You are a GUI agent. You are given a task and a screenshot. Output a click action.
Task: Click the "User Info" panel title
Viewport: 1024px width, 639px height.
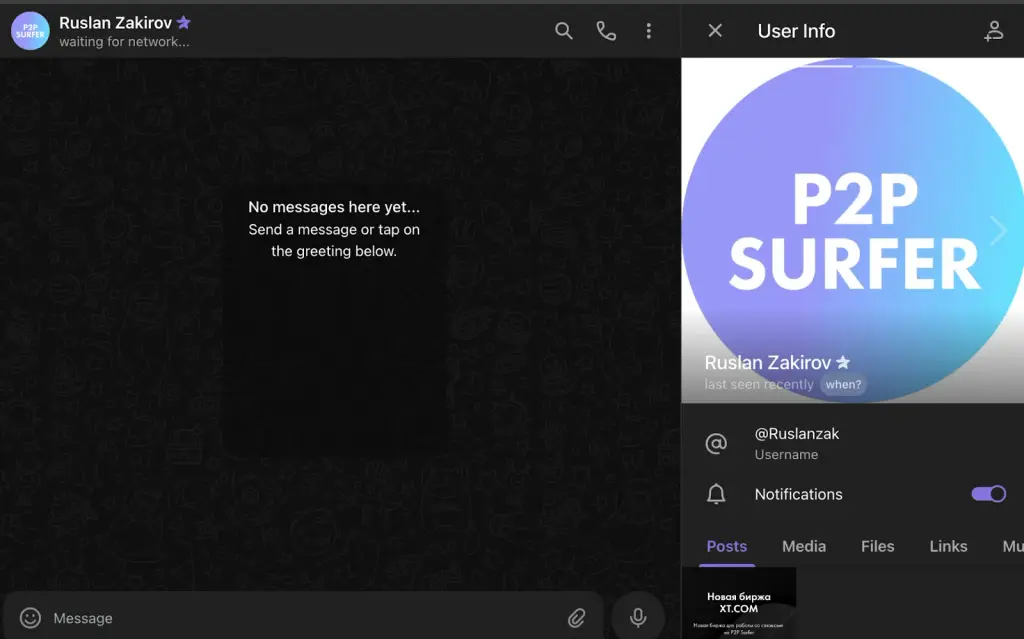tap(796, 31)
